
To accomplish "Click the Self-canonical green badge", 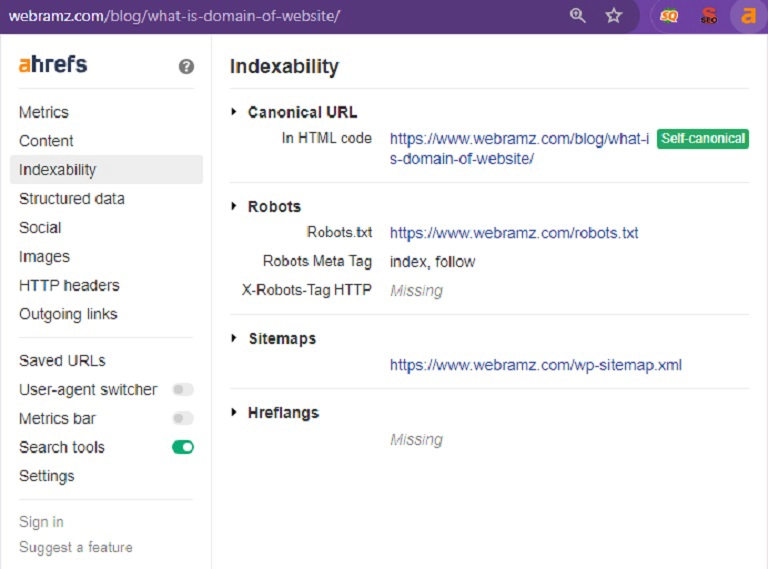I will pos(703,139).
